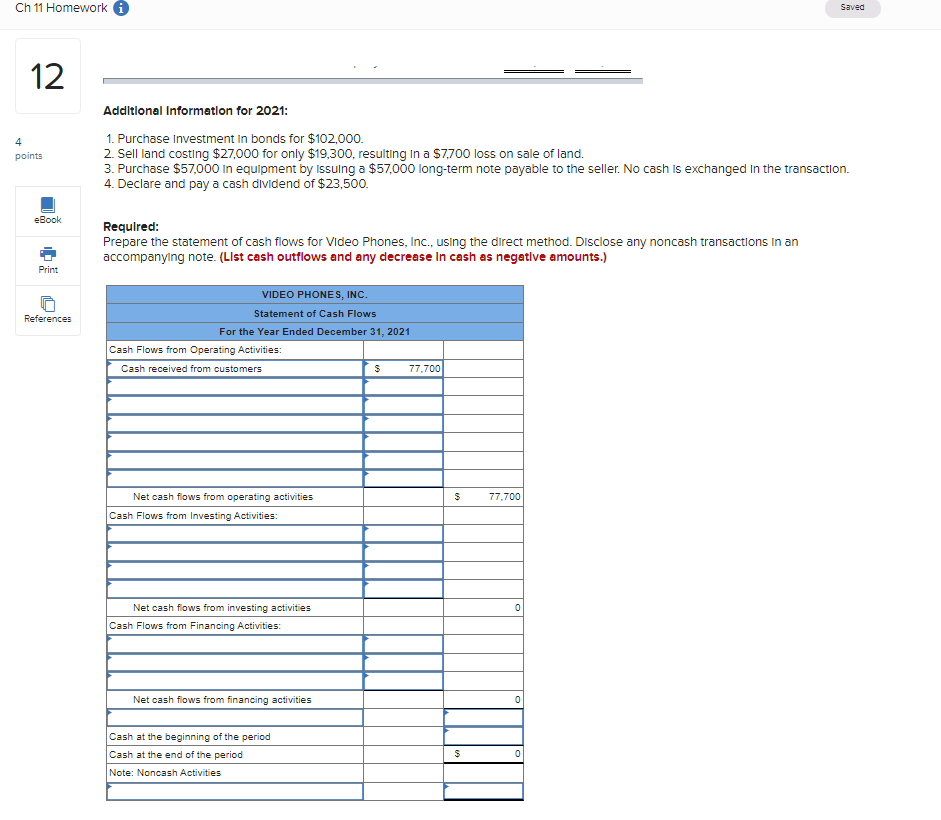
Task: Click the Cash at the end of the period value field
Action: 483,752
